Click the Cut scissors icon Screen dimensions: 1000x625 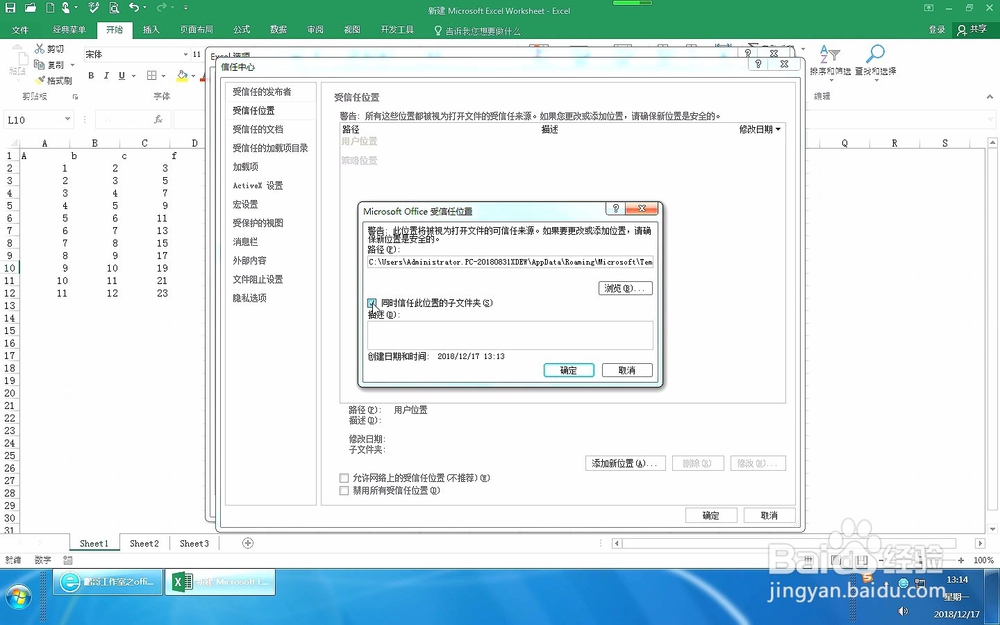pyautogui.click(x=40, y=48)
